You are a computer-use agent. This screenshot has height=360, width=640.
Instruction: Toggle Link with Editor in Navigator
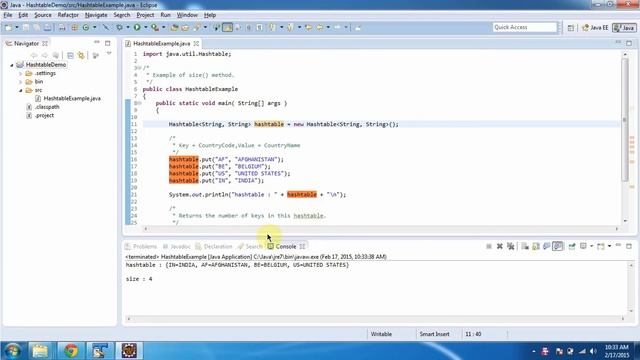pos(81,55)
